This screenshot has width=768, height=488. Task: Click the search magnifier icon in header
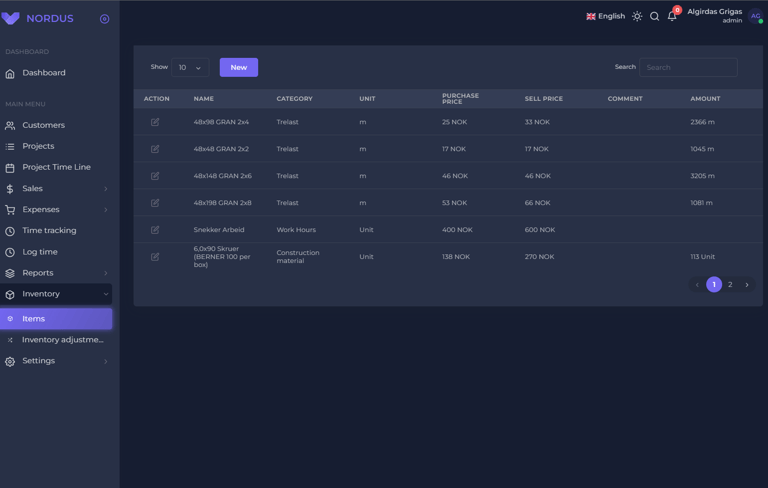pyautogui.click(x=654, y=17)
